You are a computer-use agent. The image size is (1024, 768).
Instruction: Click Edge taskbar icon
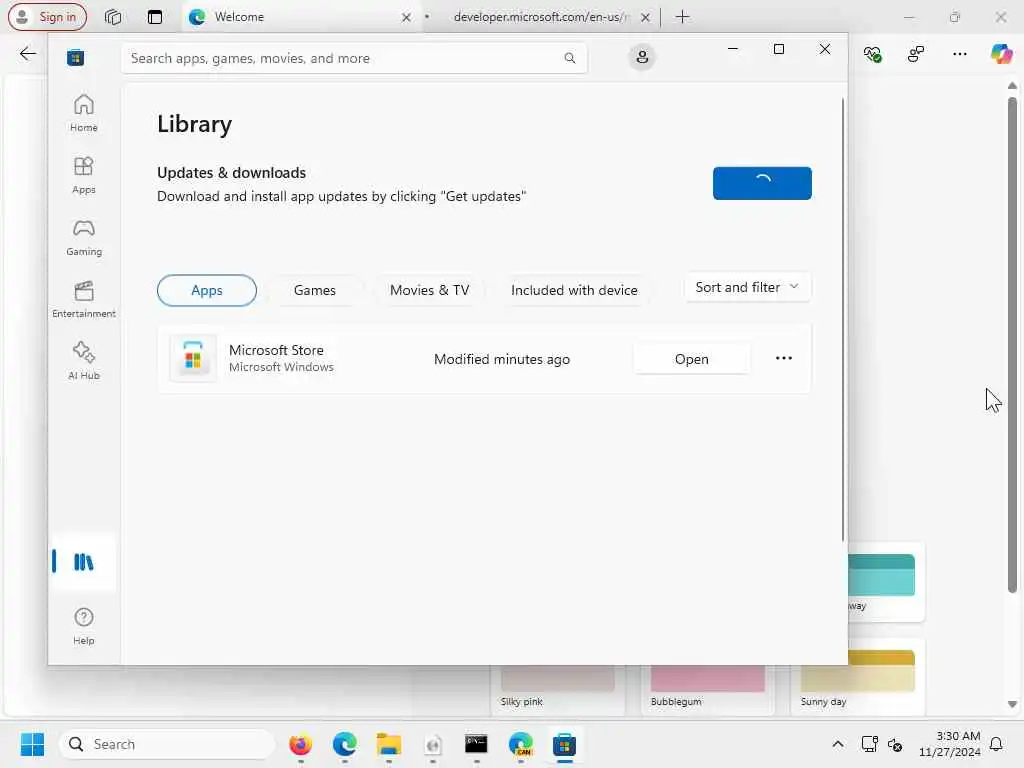click(344, 744)
